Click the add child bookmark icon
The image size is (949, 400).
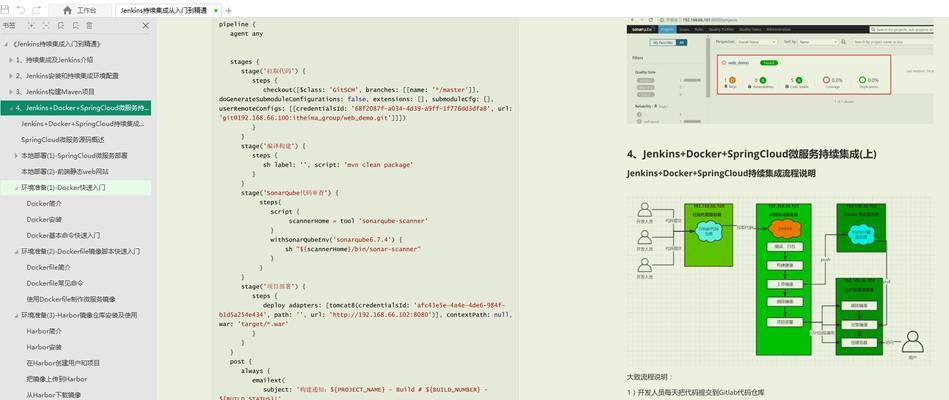(x=75, y=25)
